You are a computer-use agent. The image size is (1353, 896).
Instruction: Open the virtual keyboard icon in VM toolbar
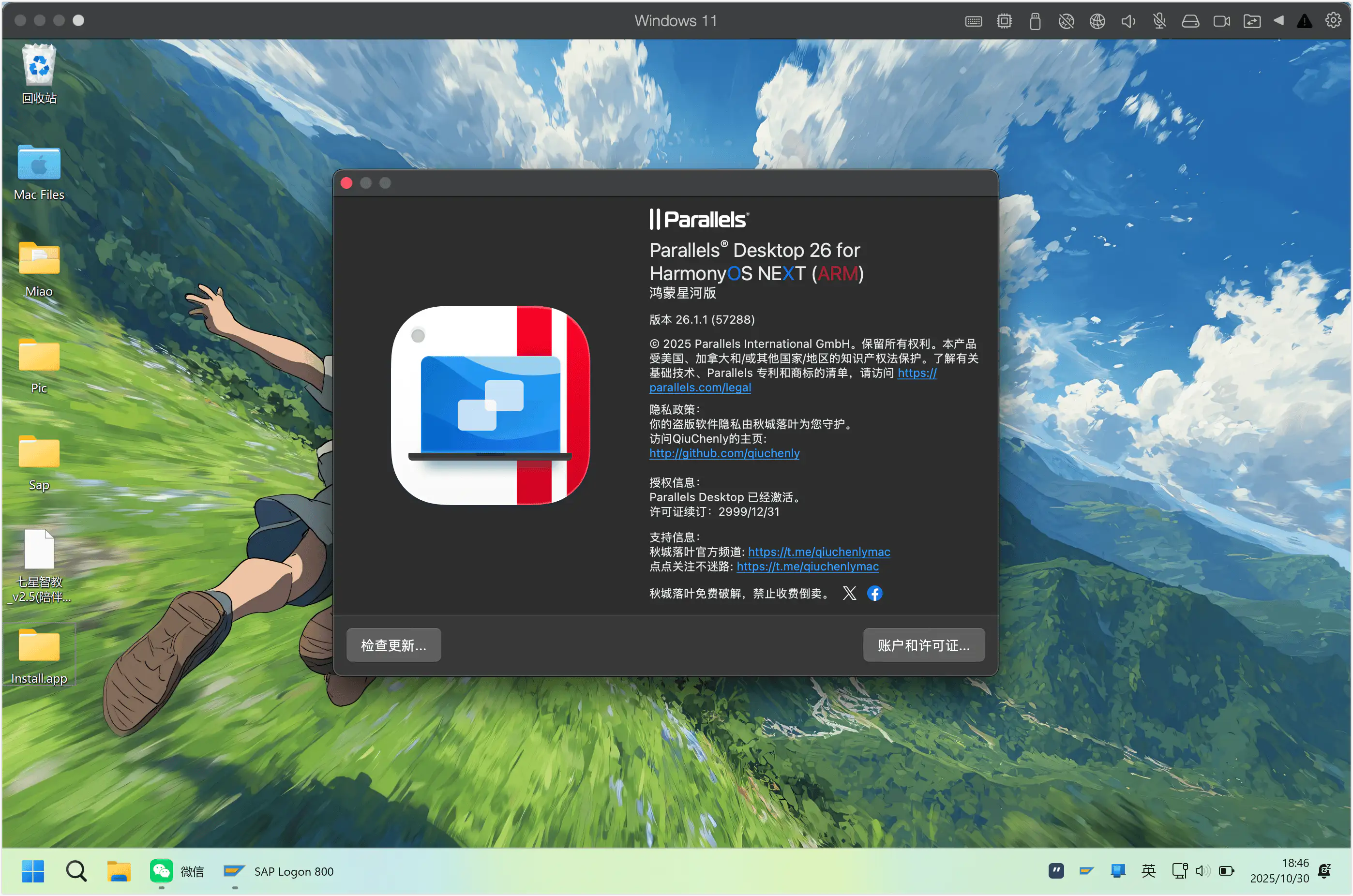(x=974, y=21)
